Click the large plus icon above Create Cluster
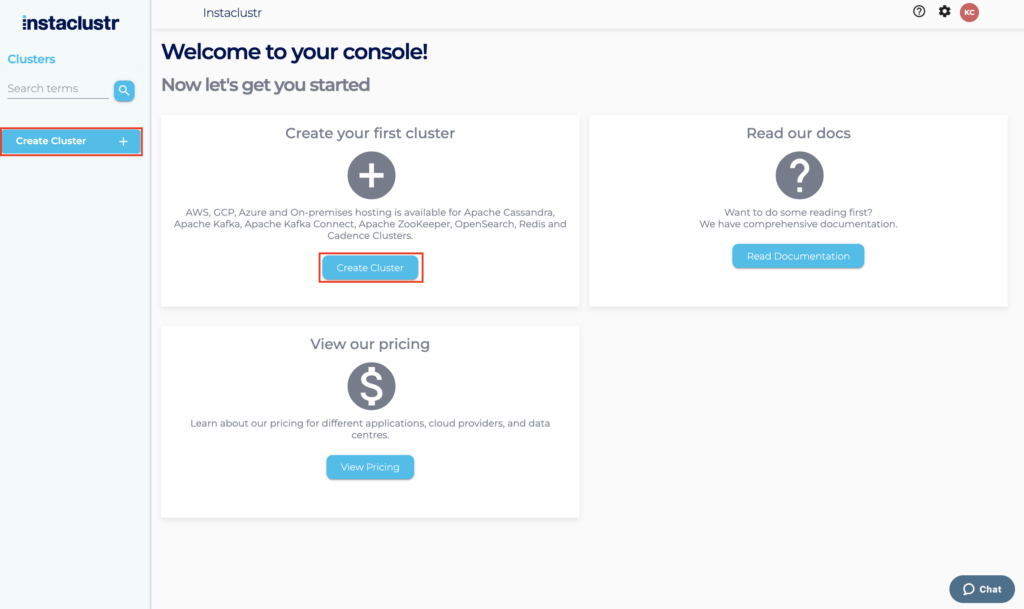The height and width of the screenshot is (609, 1024). pos(370,175)
